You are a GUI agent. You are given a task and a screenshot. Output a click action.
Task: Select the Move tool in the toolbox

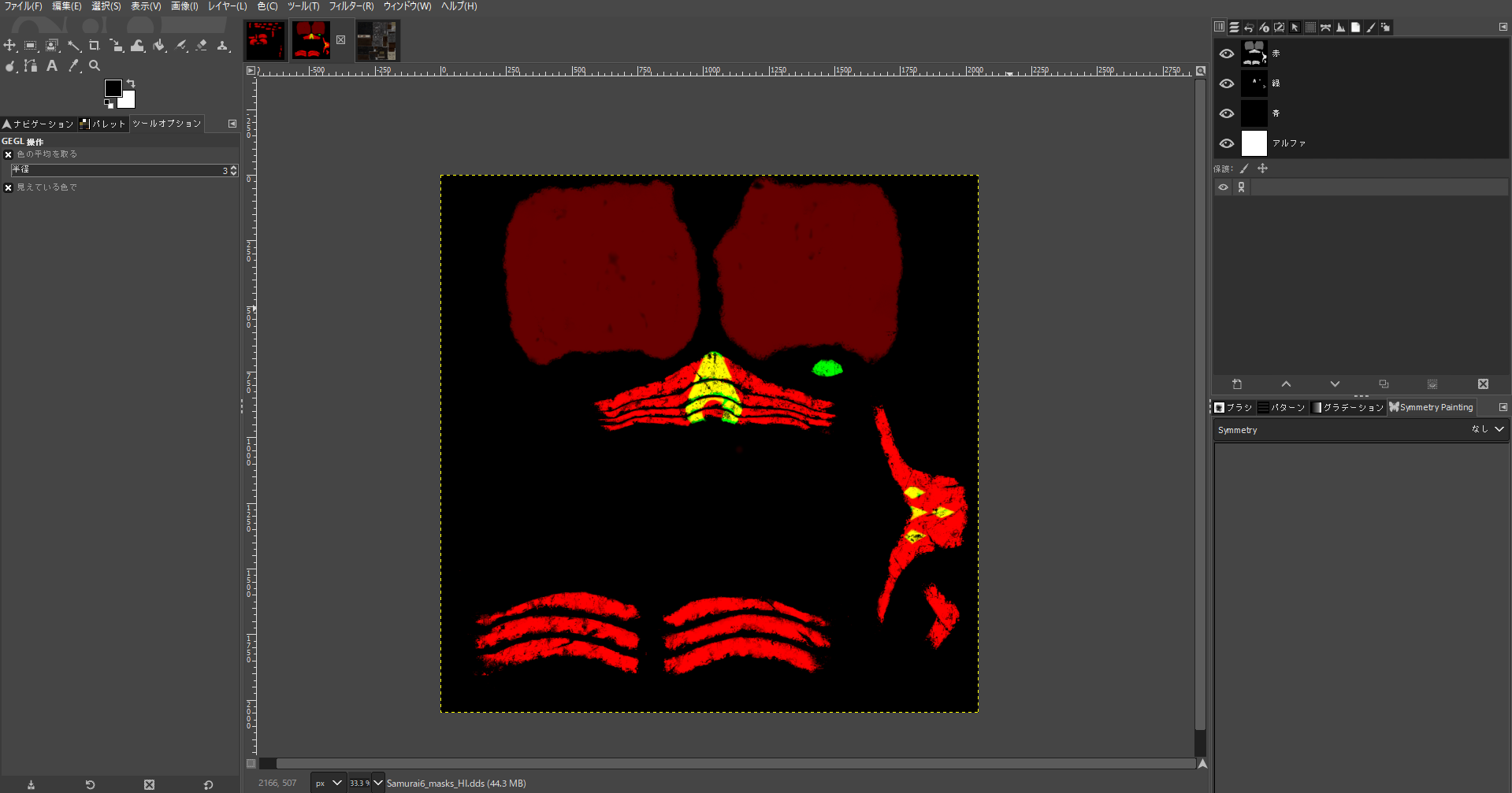10,46
